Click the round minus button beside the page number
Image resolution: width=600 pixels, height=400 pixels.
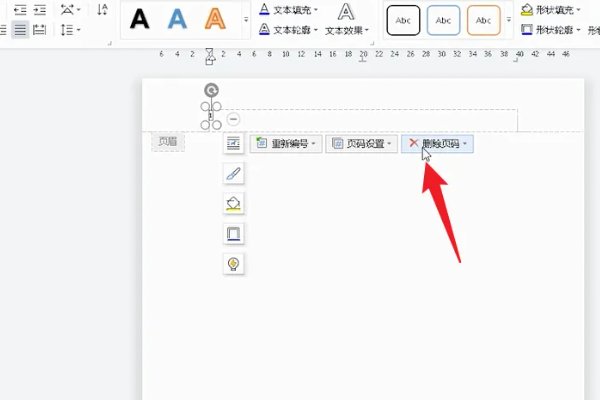coord(233,119)
